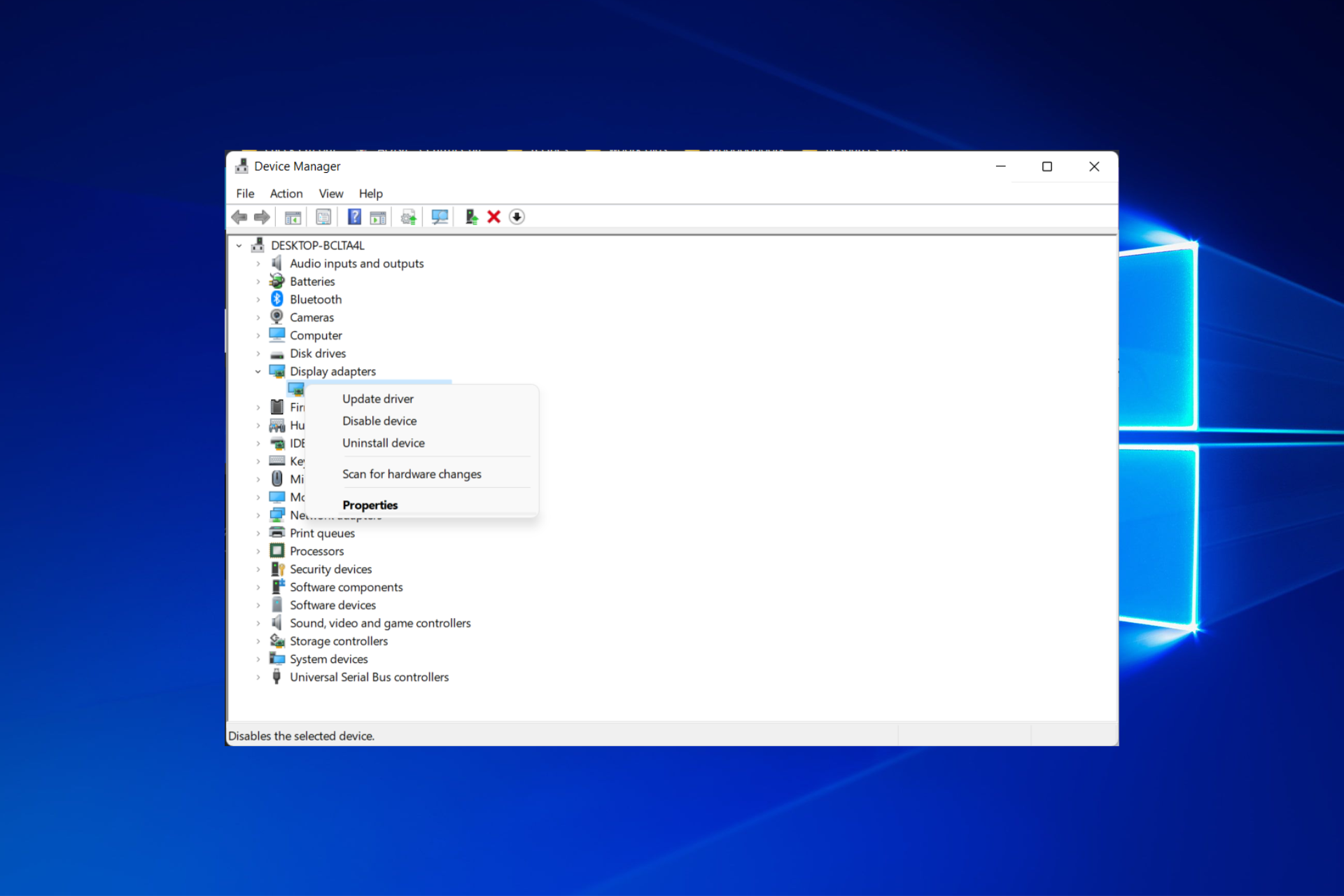This screenshot has width=1344, height=896.
Task: Click the Security devices key icon
Action: [x=277, y=569]
